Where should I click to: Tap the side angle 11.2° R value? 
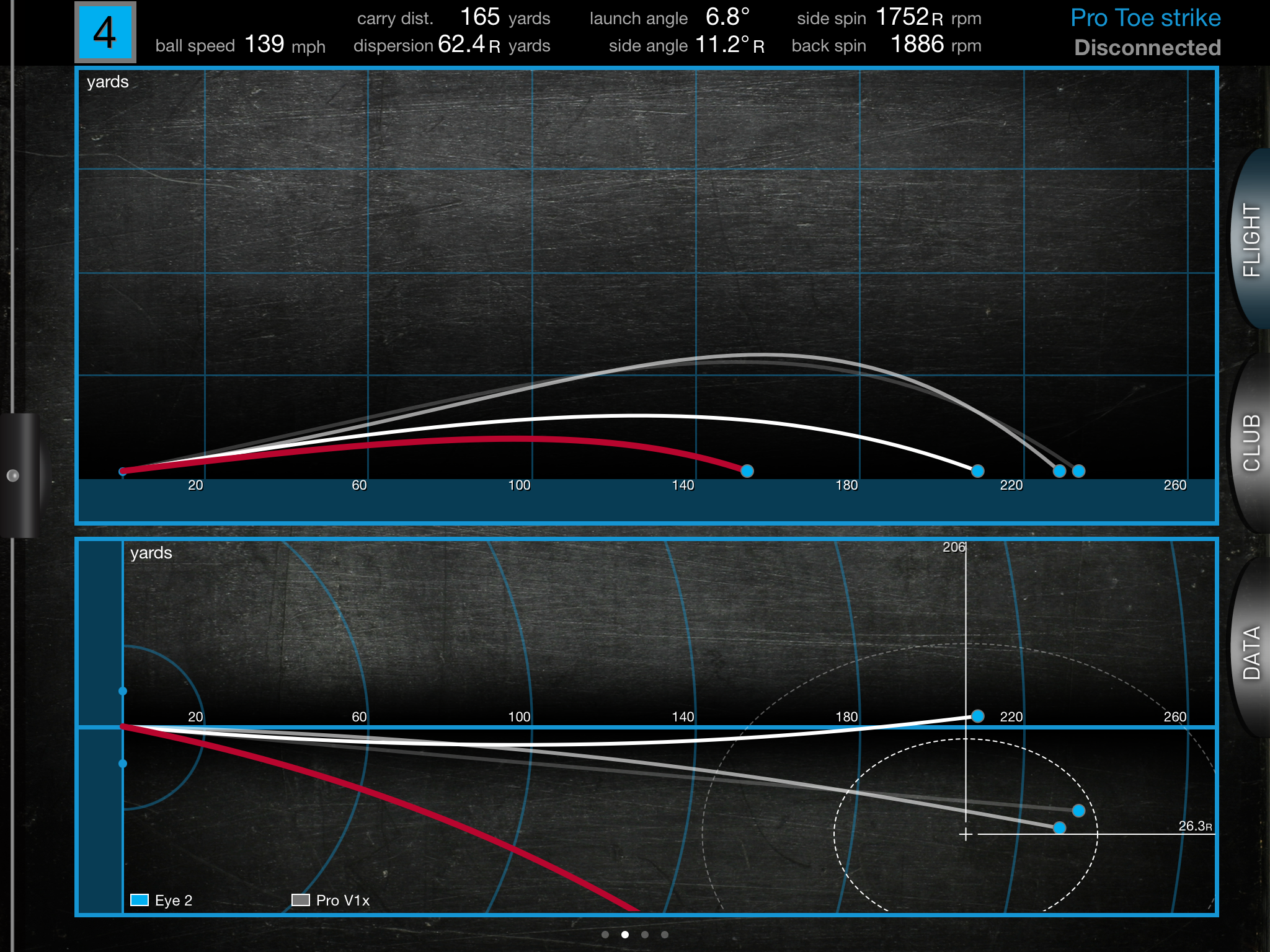(x=730, y=45)
